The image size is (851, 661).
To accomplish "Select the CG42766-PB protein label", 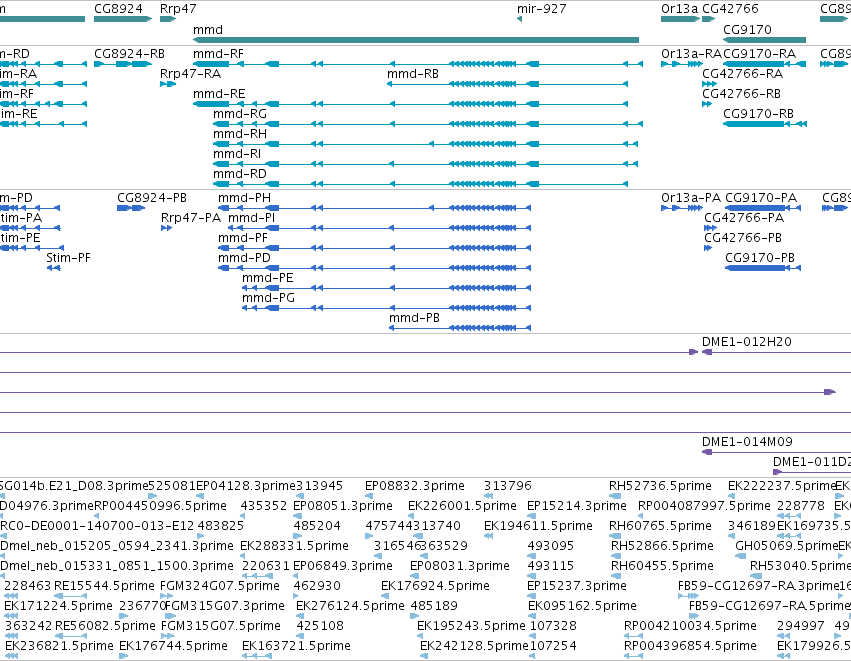I will click(x=743, y=238).
